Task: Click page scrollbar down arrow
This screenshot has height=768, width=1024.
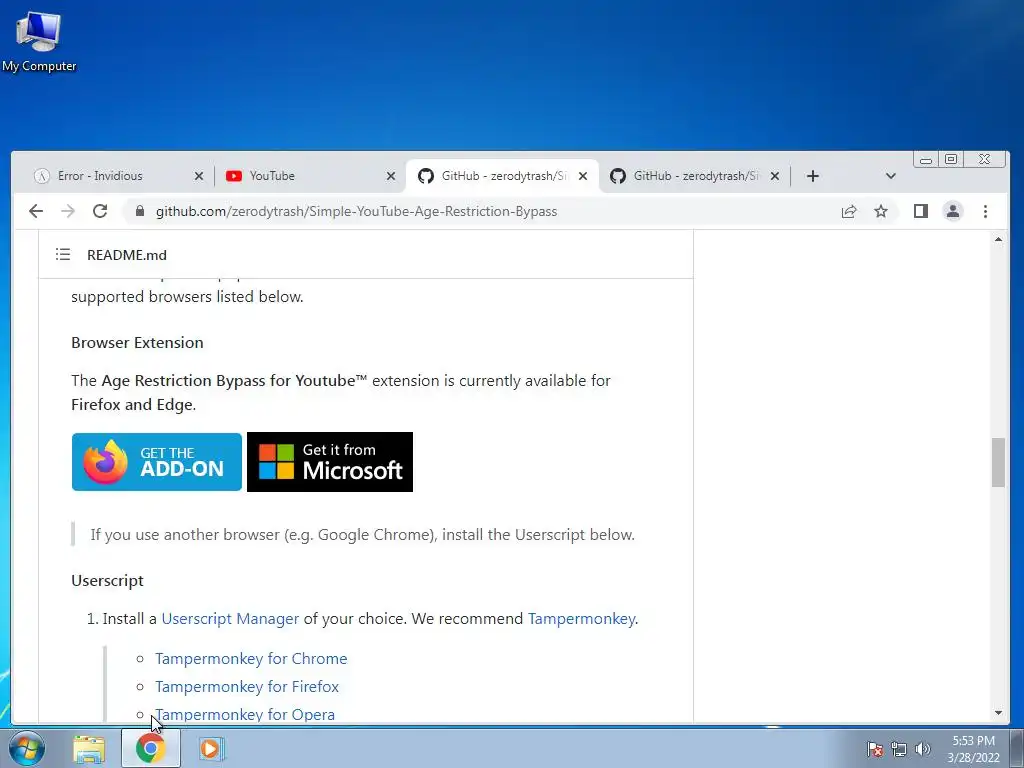Action: pyautogui.click(x=998, y=712)
